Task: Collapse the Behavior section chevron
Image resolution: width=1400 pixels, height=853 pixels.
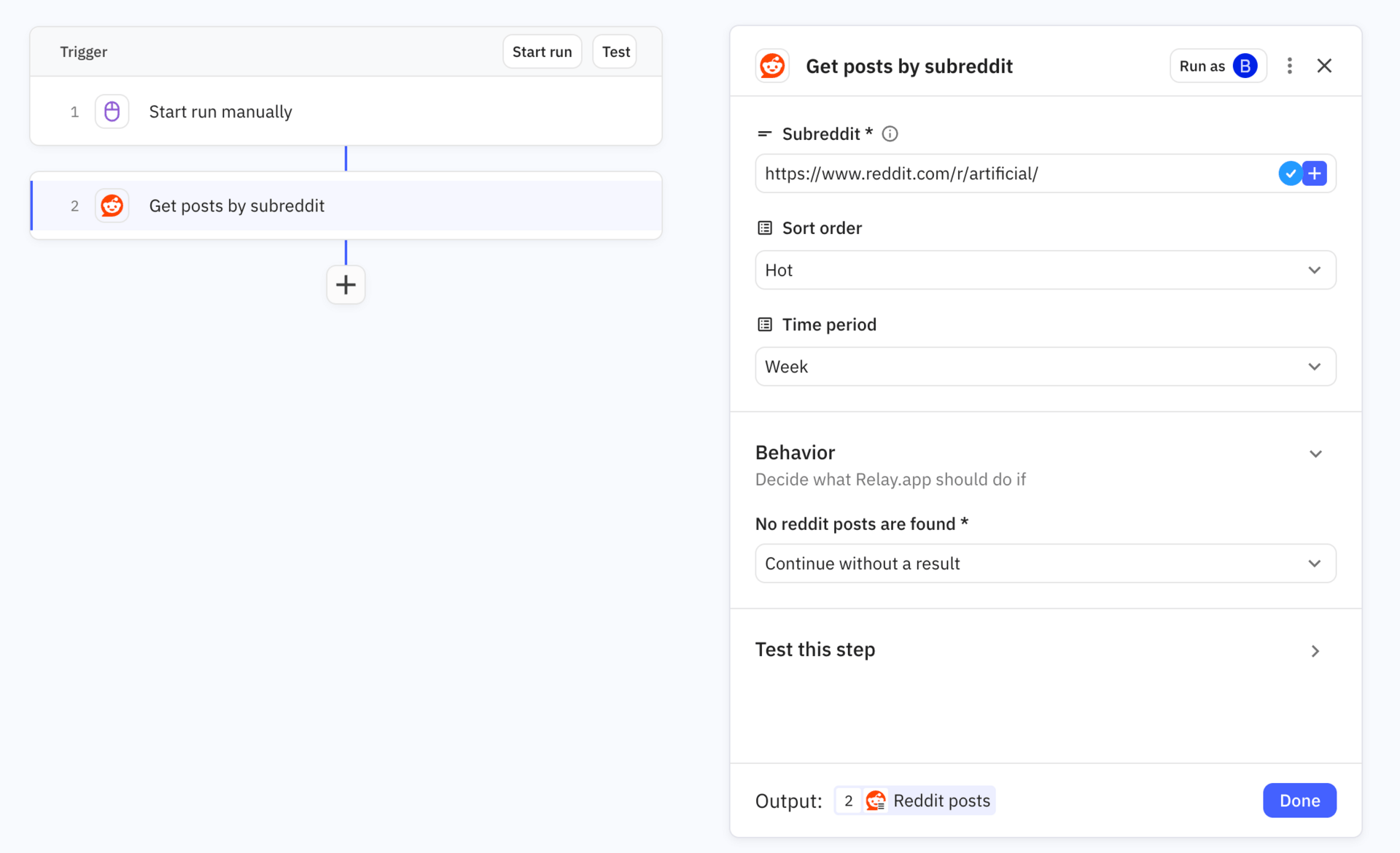Action: pyautogui.click(x=1315, y=453)
